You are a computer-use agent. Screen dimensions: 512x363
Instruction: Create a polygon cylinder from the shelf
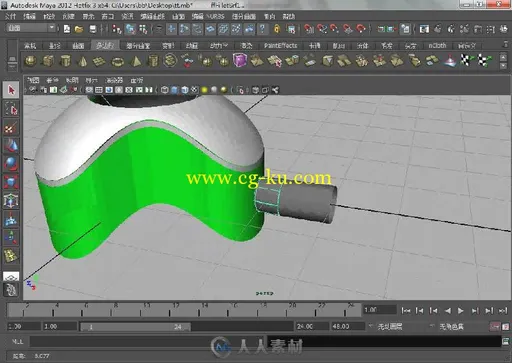(x=65, y=61)
